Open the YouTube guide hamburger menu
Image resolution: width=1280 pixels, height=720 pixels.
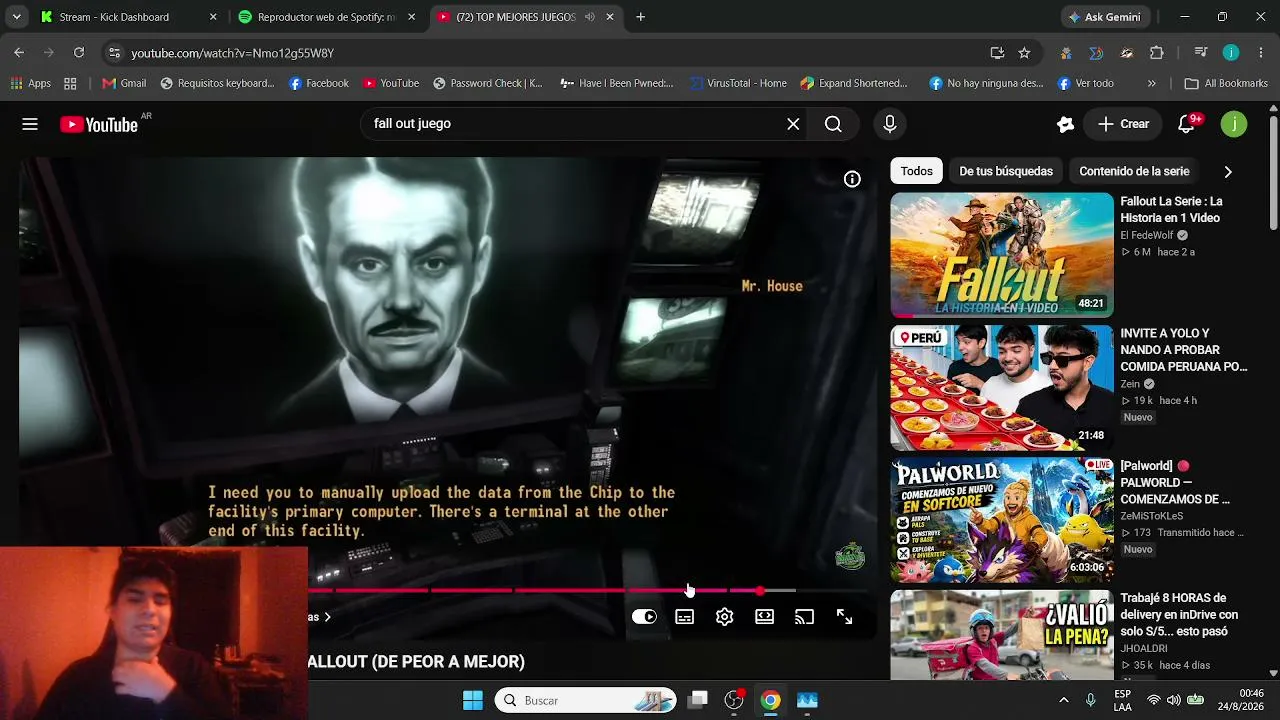click(30, 124)
